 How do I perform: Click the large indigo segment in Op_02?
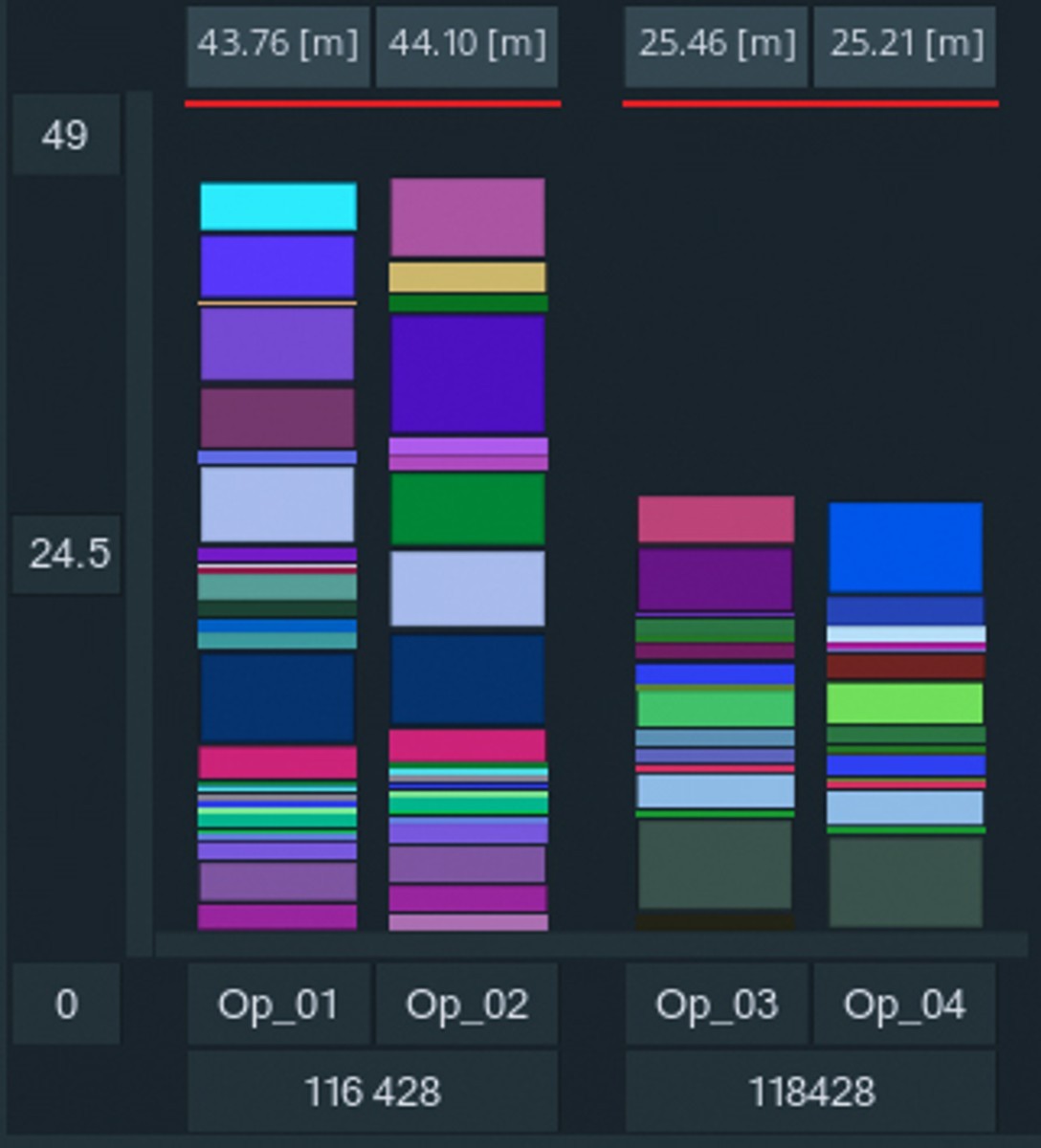coord(468,374)
